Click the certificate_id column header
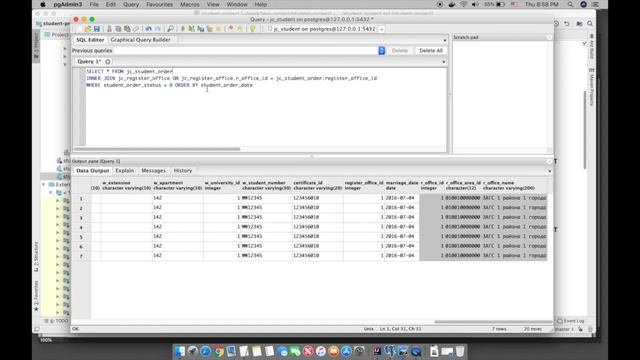The height and width of the screenshot is (360, 640). (318, 185)
